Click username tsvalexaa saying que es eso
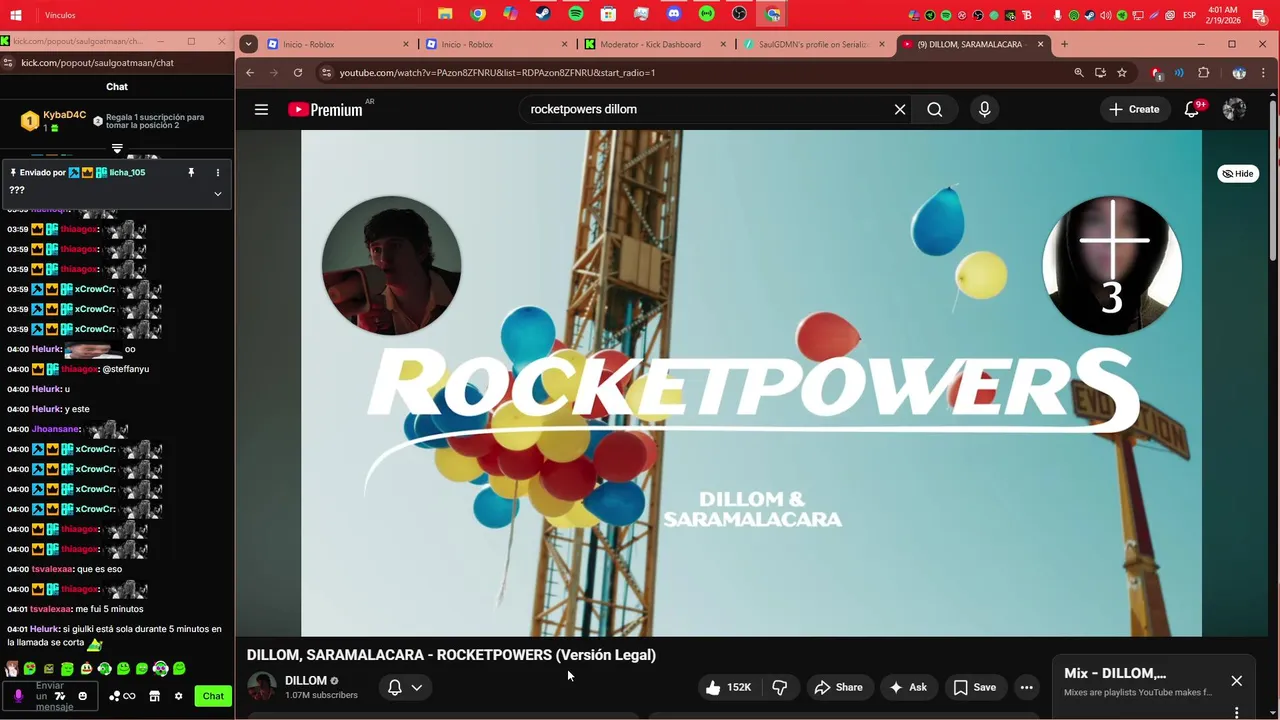 (52, 569)
